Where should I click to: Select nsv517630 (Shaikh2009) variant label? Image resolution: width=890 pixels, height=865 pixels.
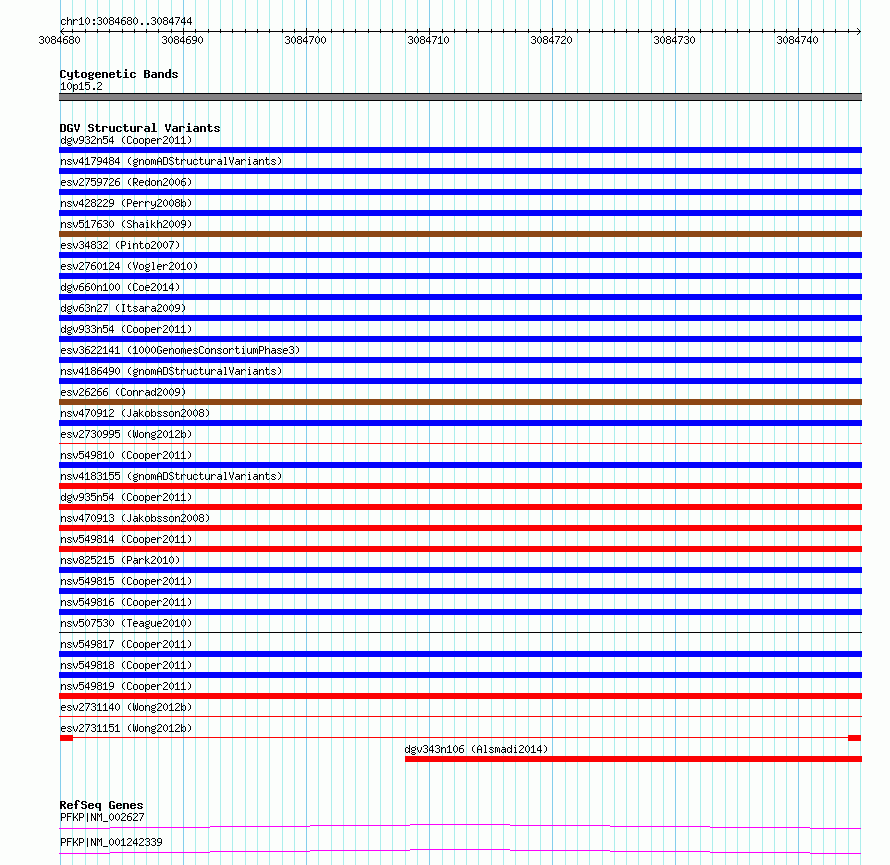(x=126, y=224)
